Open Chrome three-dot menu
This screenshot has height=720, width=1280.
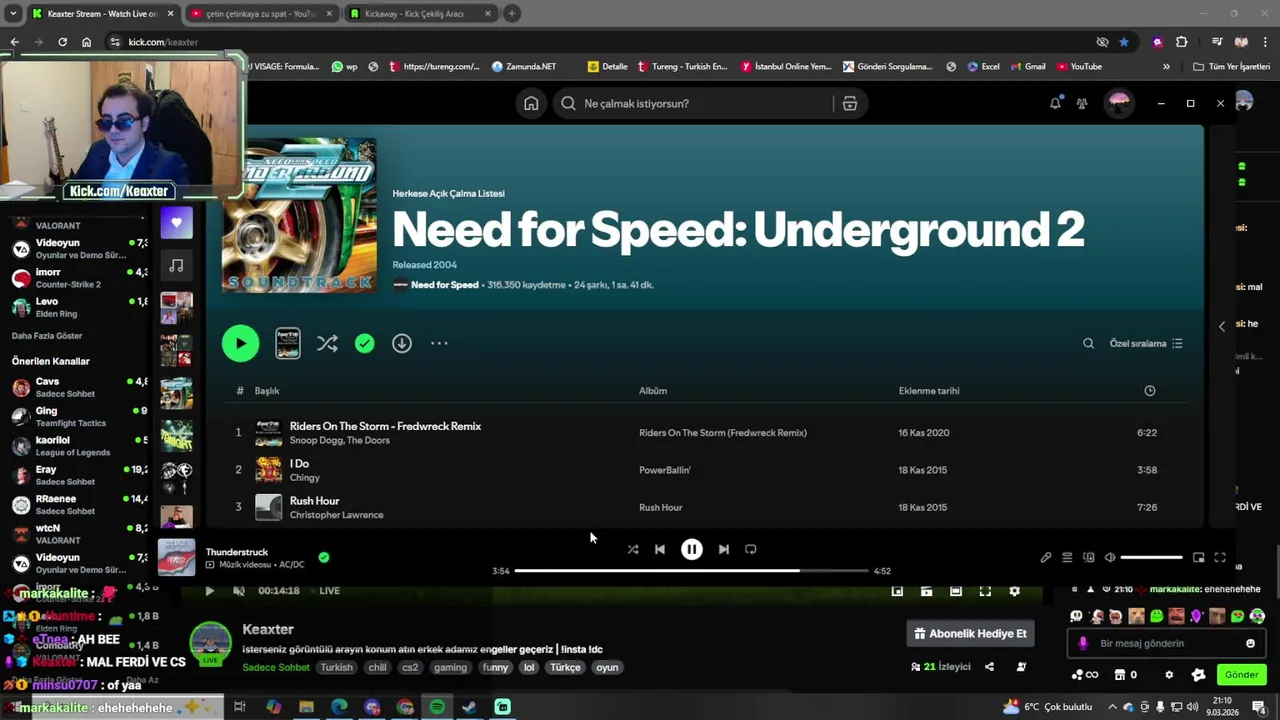(1265, 42)
